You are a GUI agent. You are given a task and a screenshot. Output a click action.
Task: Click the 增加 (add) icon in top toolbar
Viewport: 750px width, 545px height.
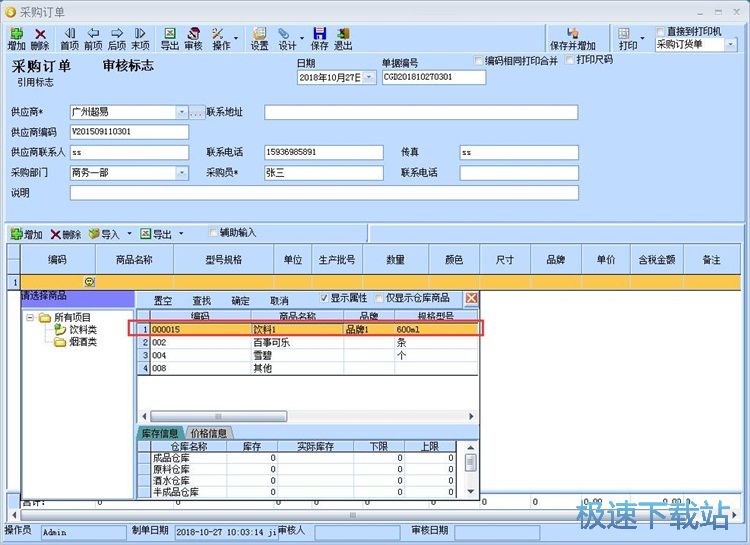[17, 34]
